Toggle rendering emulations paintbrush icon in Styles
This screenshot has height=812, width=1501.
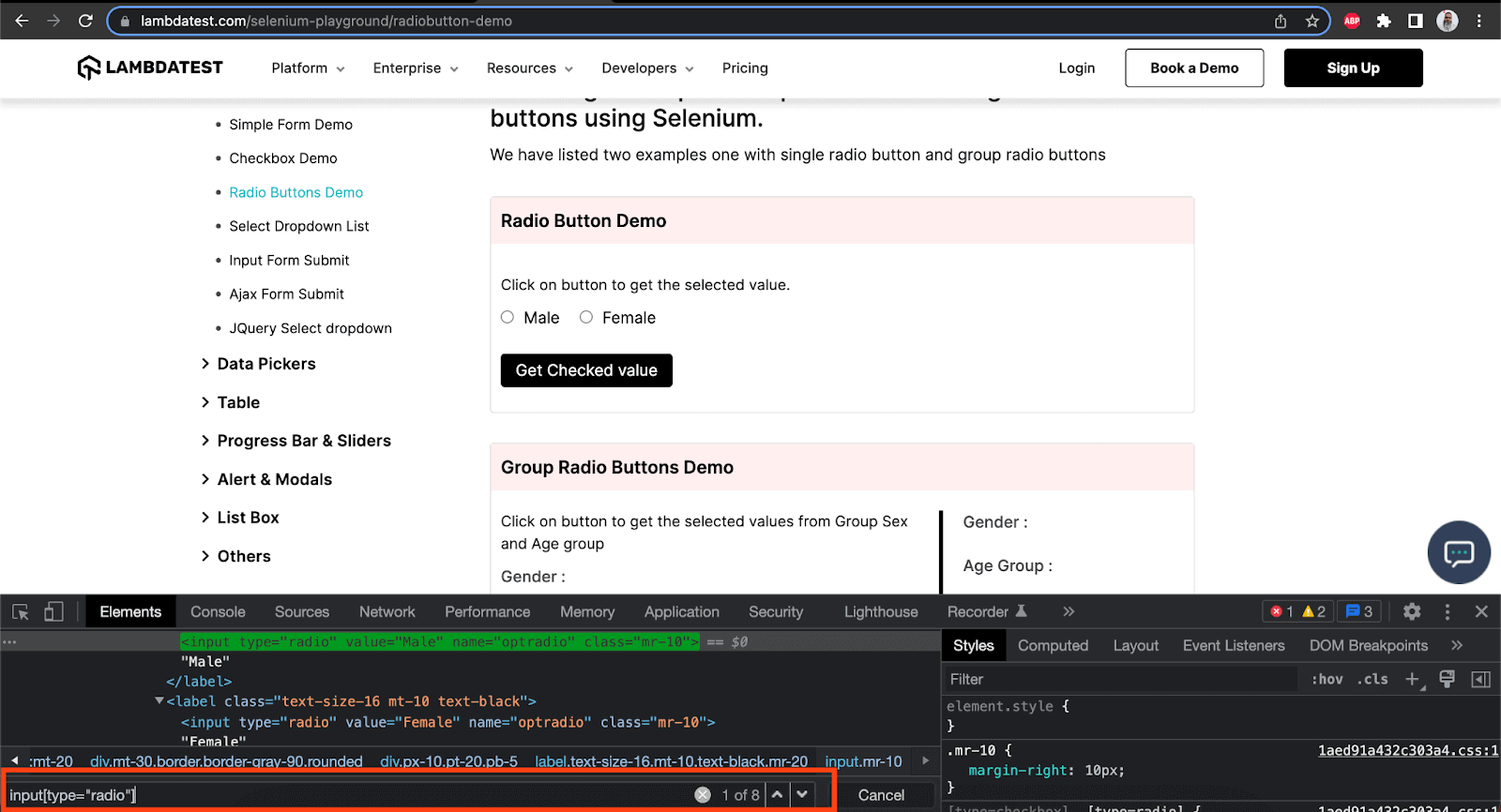1448,679
